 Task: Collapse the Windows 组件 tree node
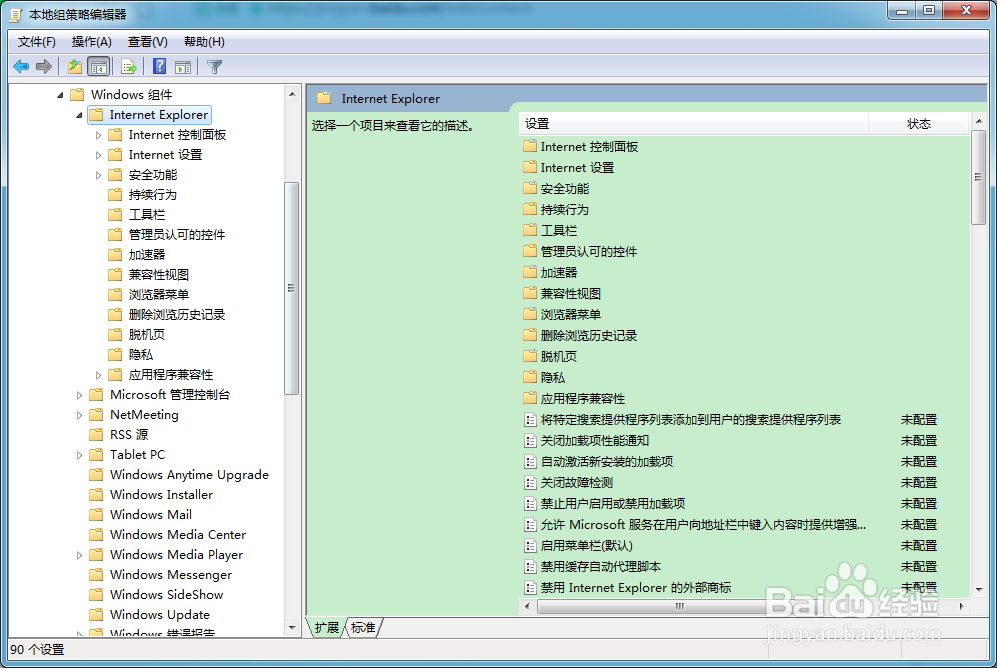(x=60, y=95)
